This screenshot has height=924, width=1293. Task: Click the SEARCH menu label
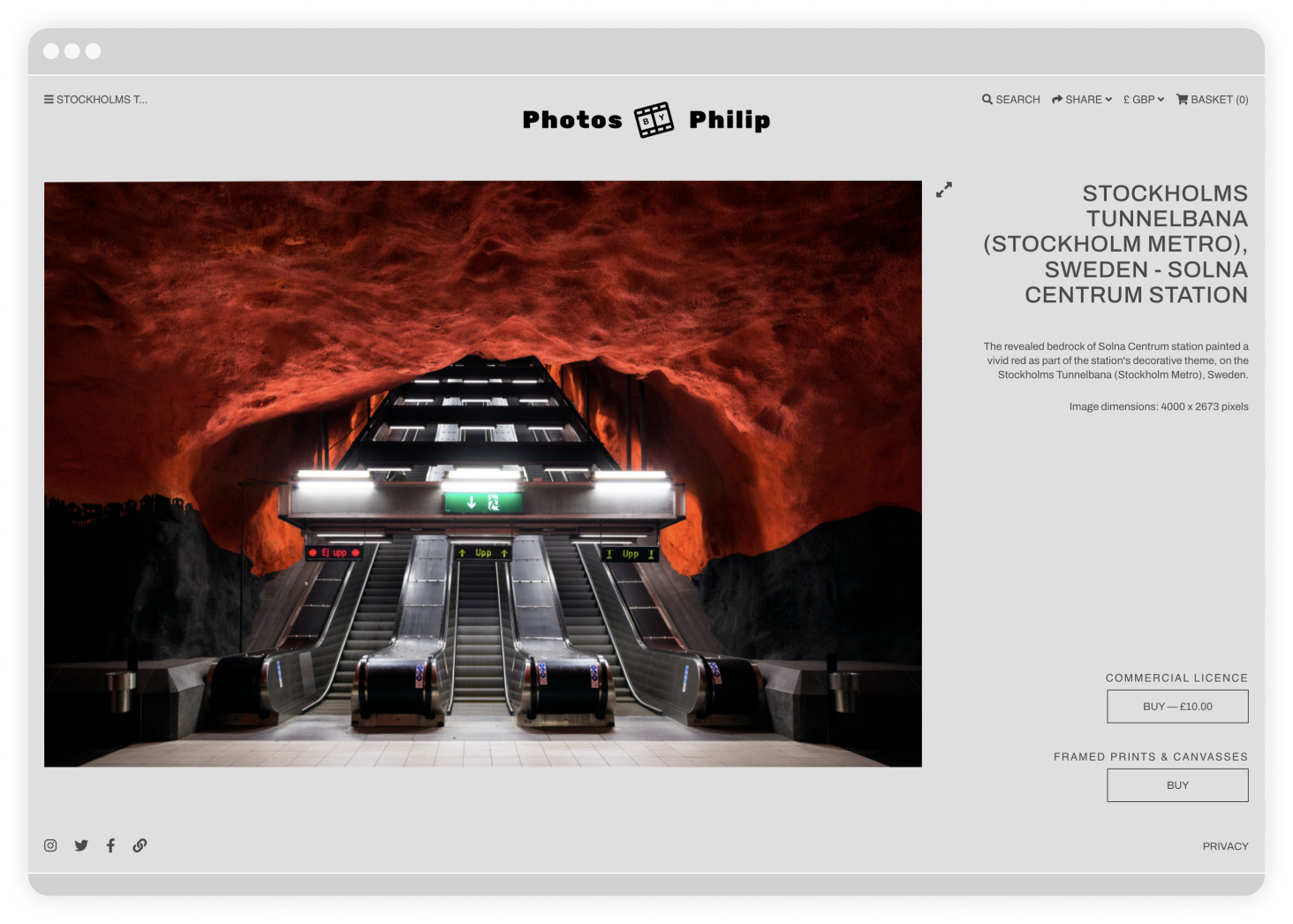tap(1017, 99)
